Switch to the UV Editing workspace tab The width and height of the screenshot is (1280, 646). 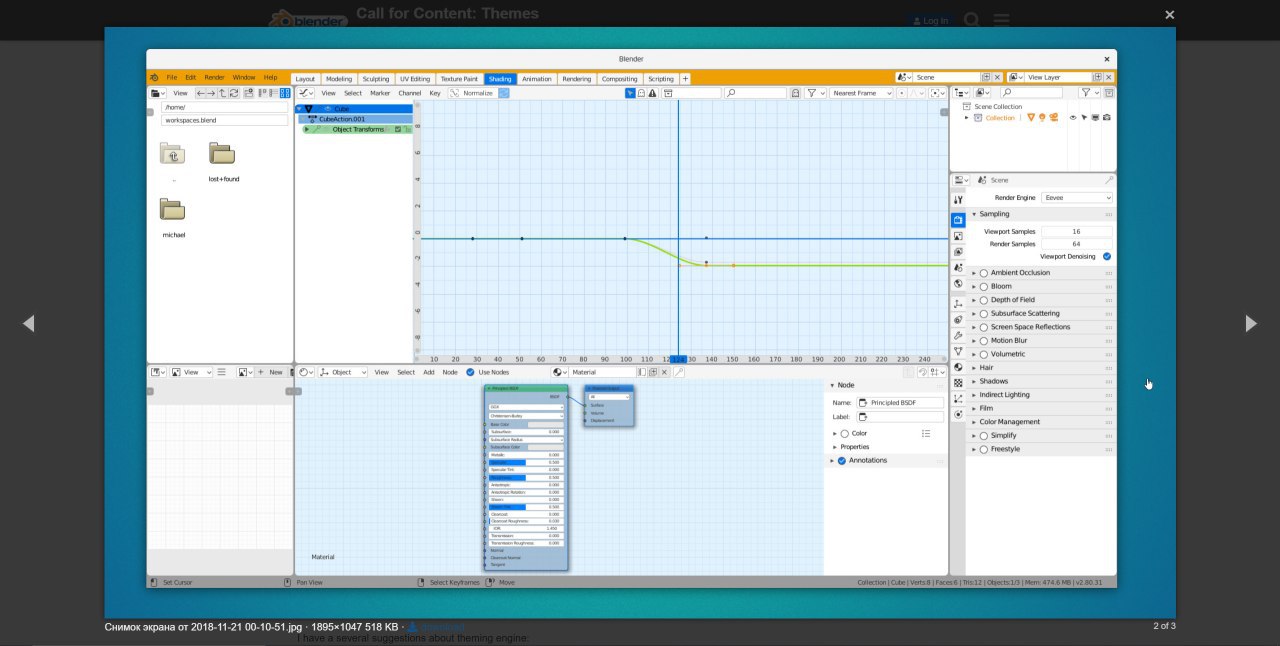415,79
